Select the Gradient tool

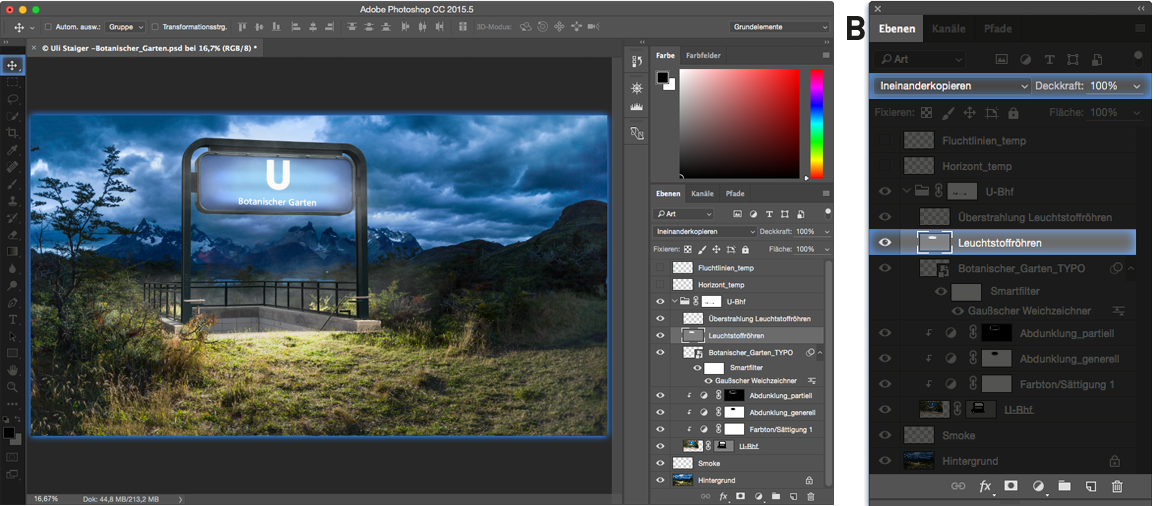(13, 252)
